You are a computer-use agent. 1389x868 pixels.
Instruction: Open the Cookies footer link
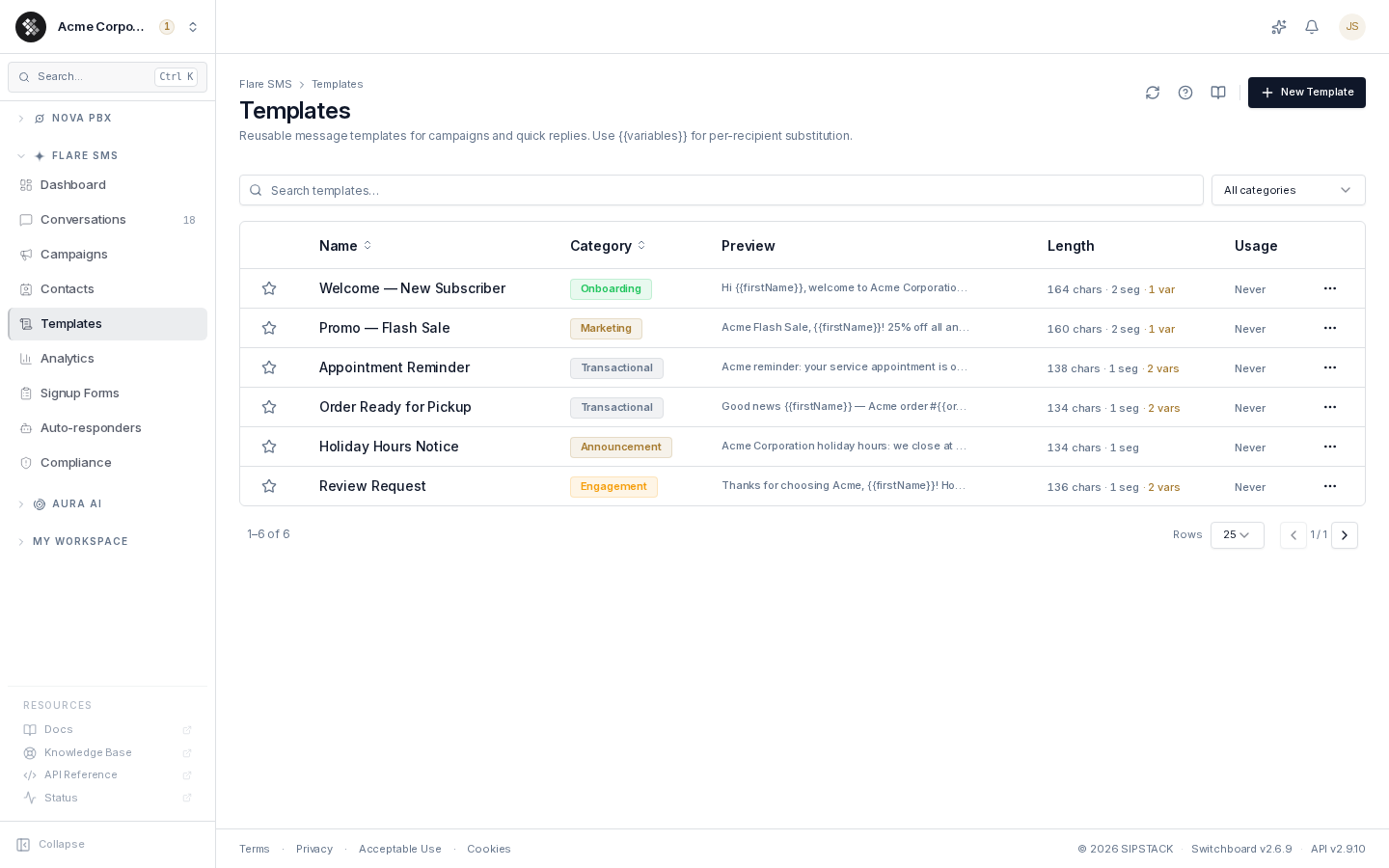(x=489, y=850)
